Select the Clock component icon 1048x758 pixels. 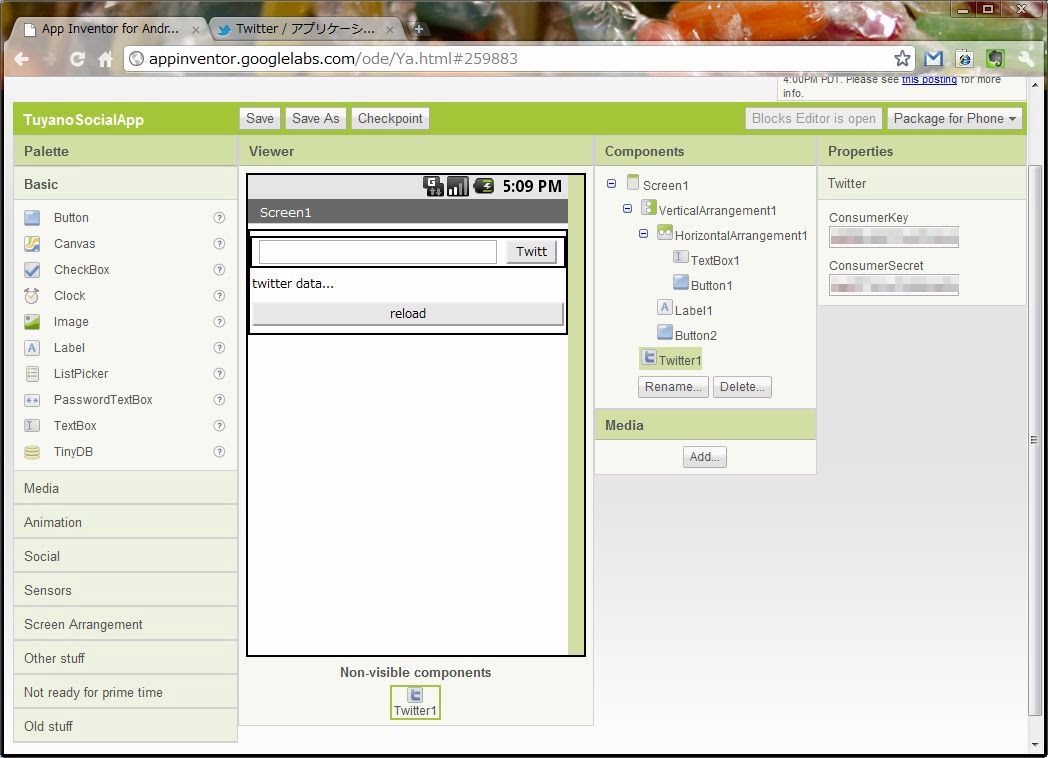point(33,296)
